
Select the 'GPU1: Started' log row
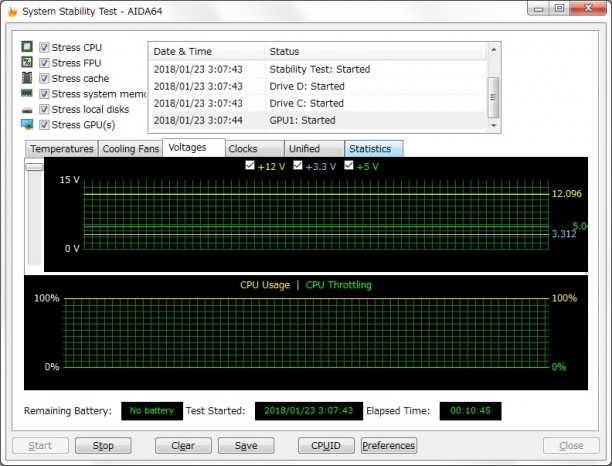click(318, 120)
